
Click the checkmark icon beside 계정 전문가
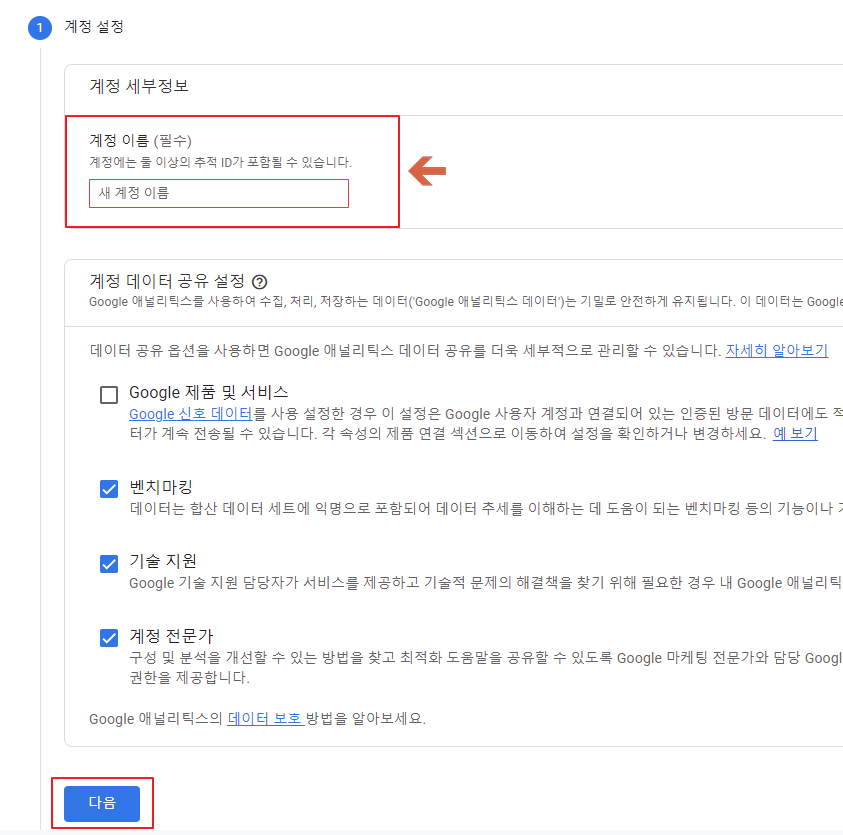109,637
